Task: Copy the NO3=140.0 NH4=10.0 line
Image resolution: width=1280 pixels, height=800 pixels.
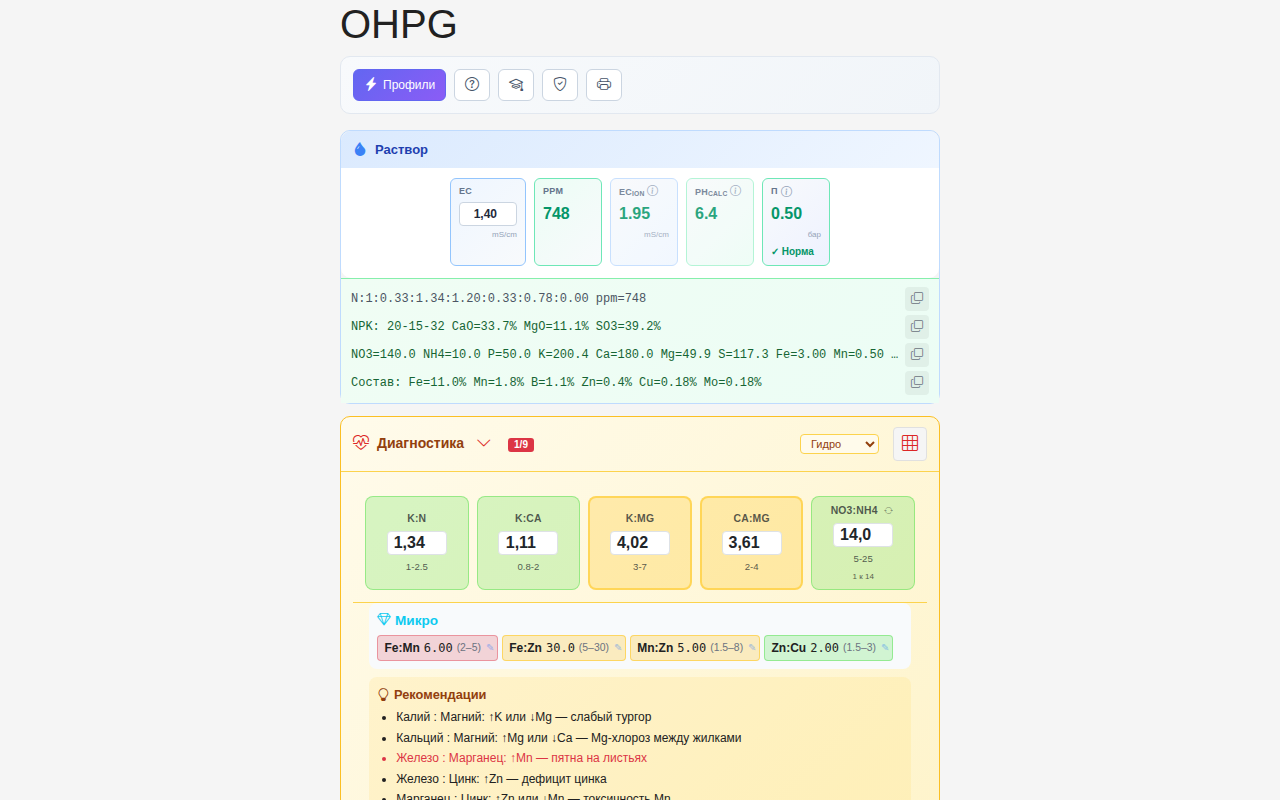Action: pos(917,354)
